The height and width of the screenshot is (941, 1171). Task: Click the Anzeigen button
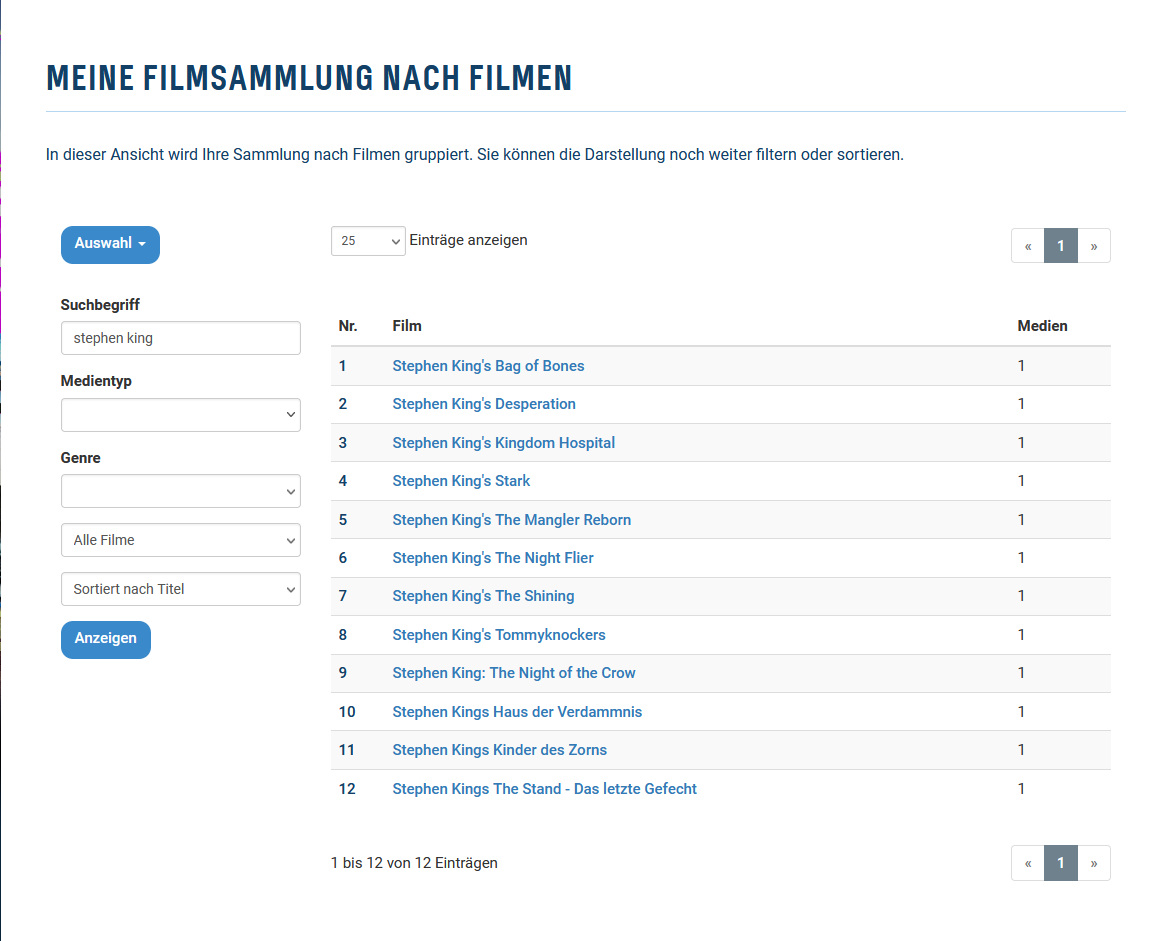(x=105, y=639)
